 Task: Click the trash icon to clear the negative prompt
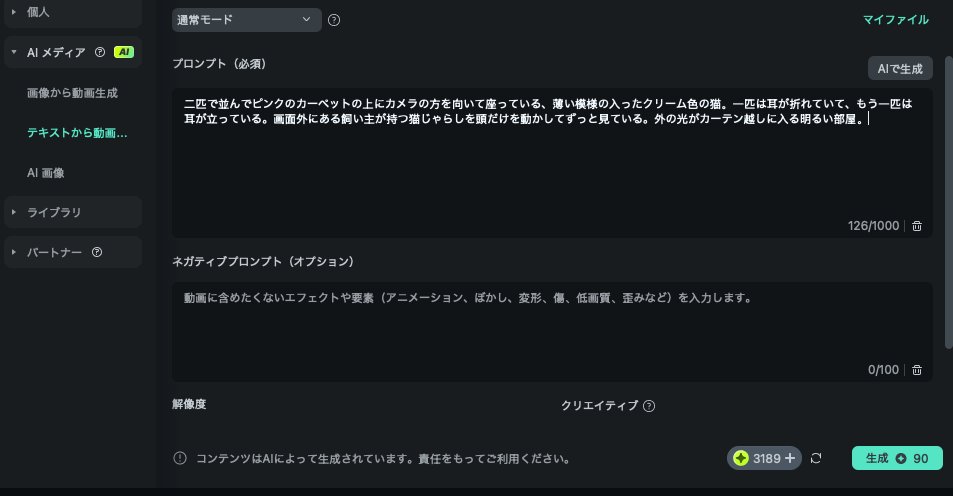click(x=917, y=370)
